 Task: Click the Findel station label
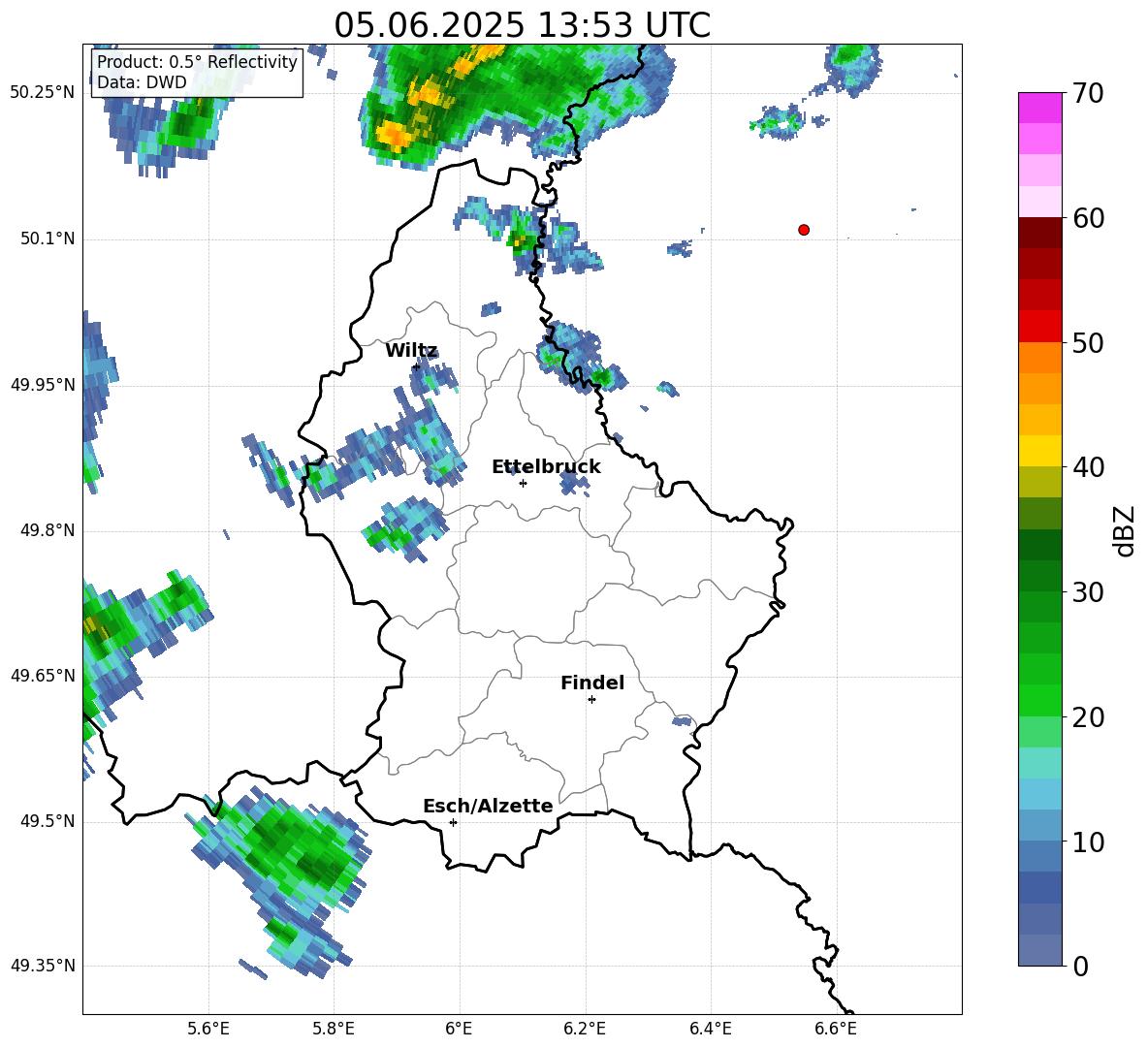[592, 683]
